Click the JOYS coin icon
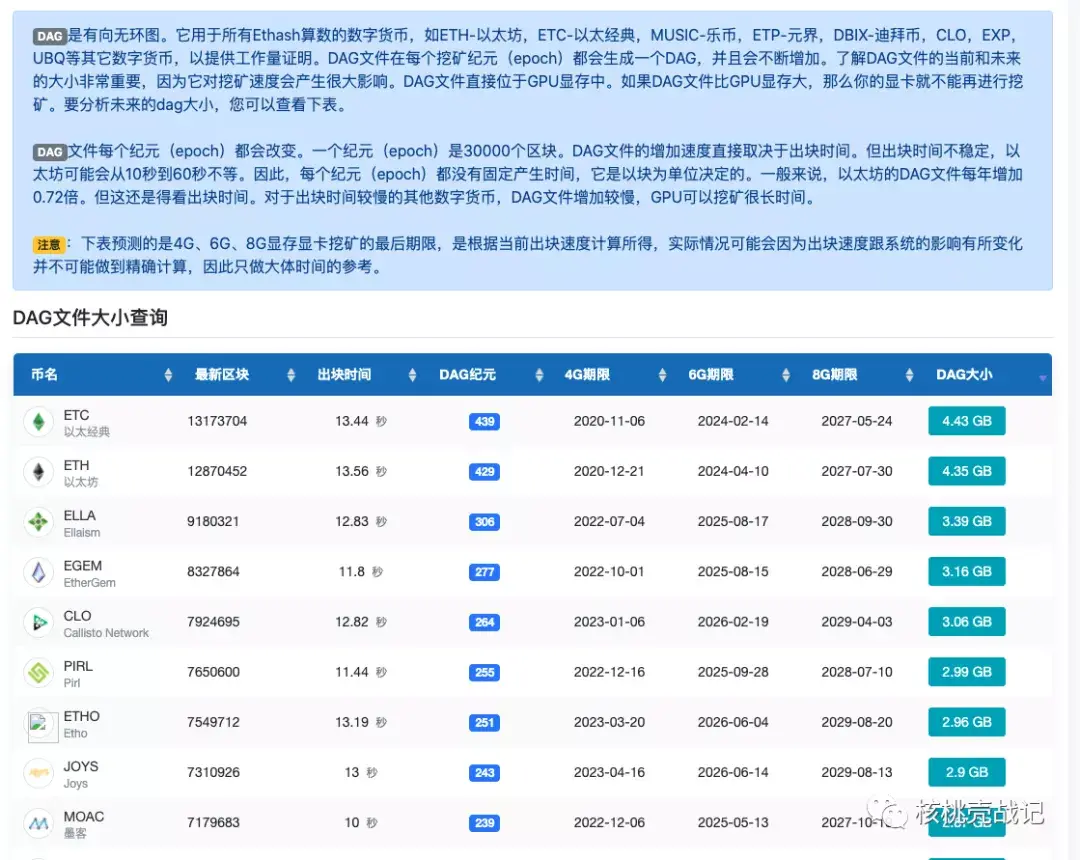This screenshot has height=860, width=1080. pos(40,772)
